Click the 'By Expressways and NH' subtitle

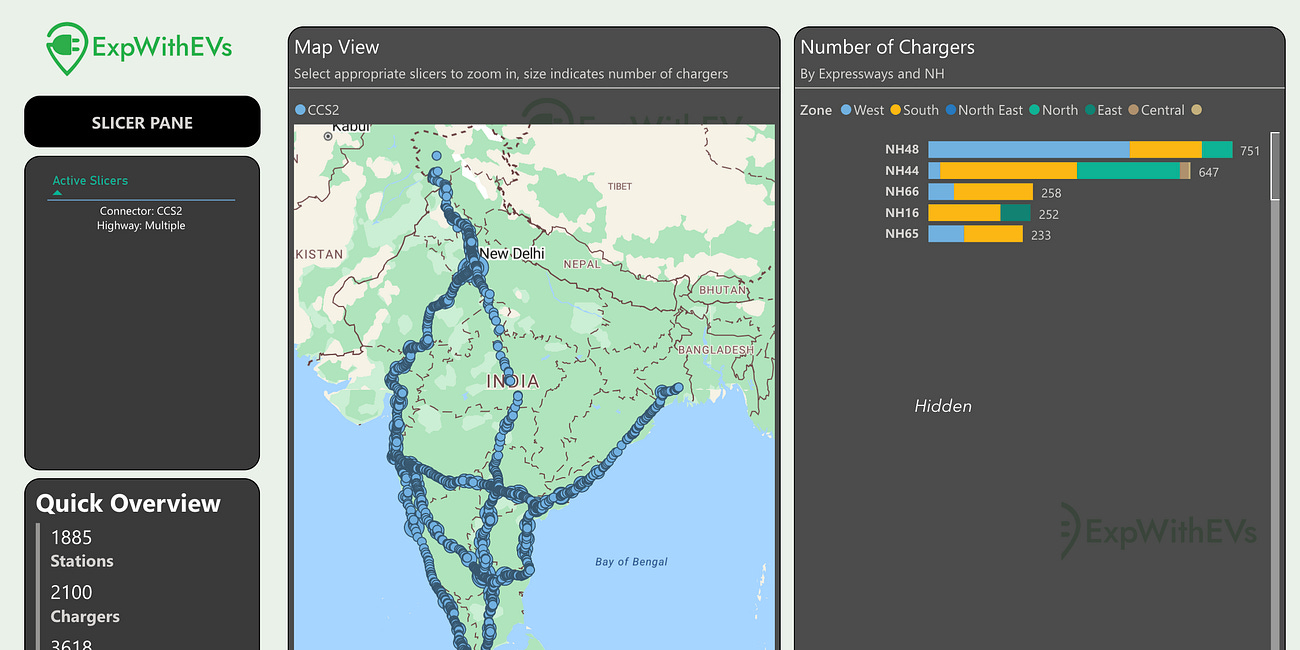point(872,74)
